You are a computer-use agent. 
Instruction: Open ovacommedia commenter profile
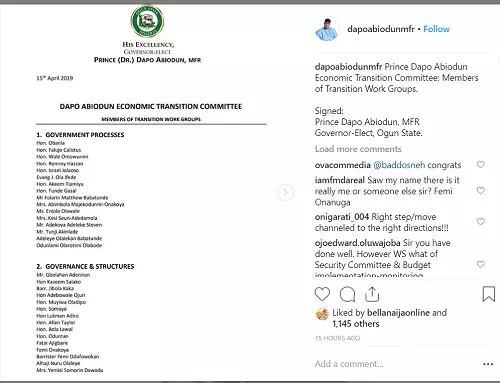(x=343, y=165)
